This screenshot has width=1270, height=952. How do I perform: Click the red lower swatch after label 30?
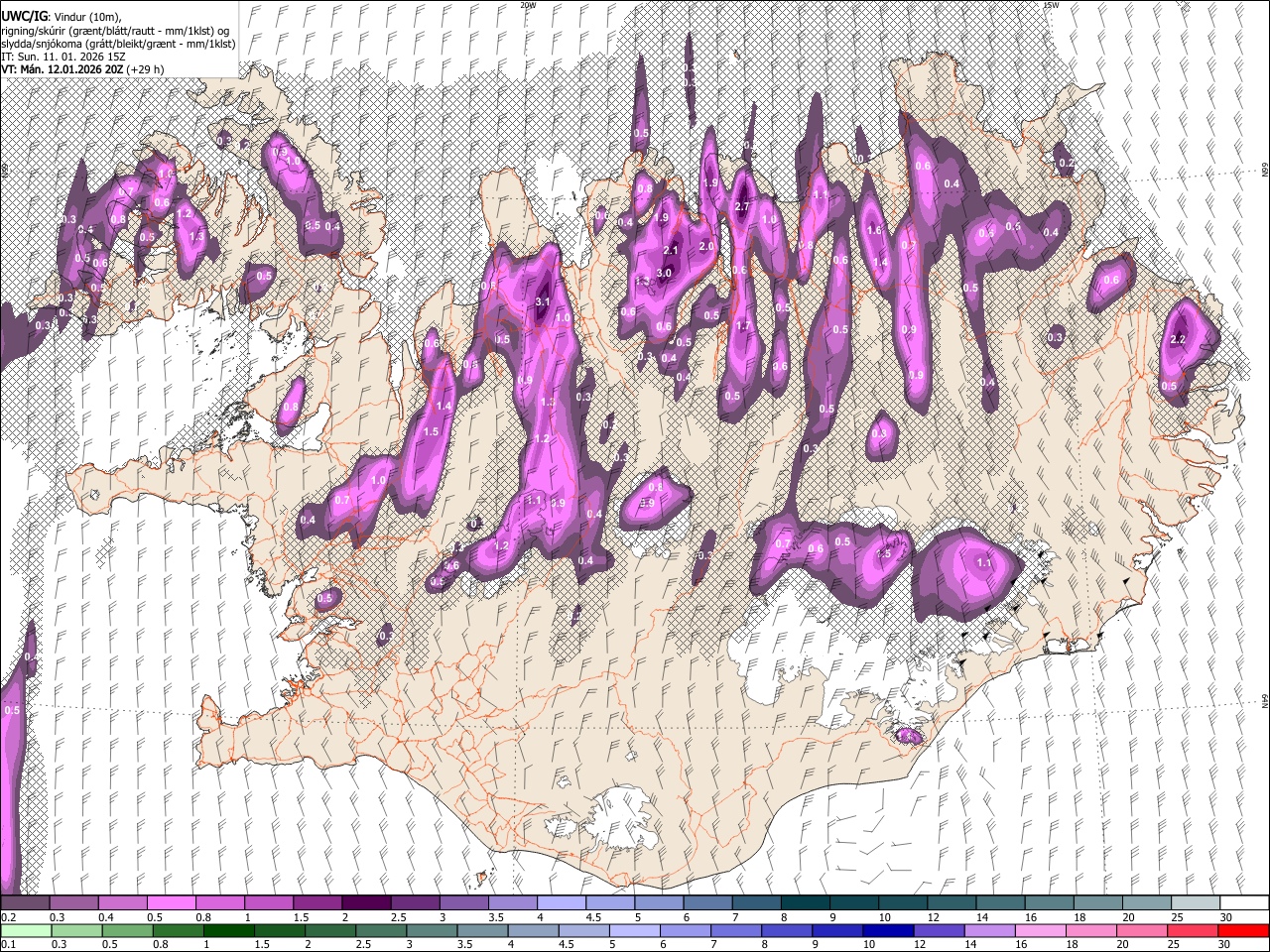point(1244,930)
